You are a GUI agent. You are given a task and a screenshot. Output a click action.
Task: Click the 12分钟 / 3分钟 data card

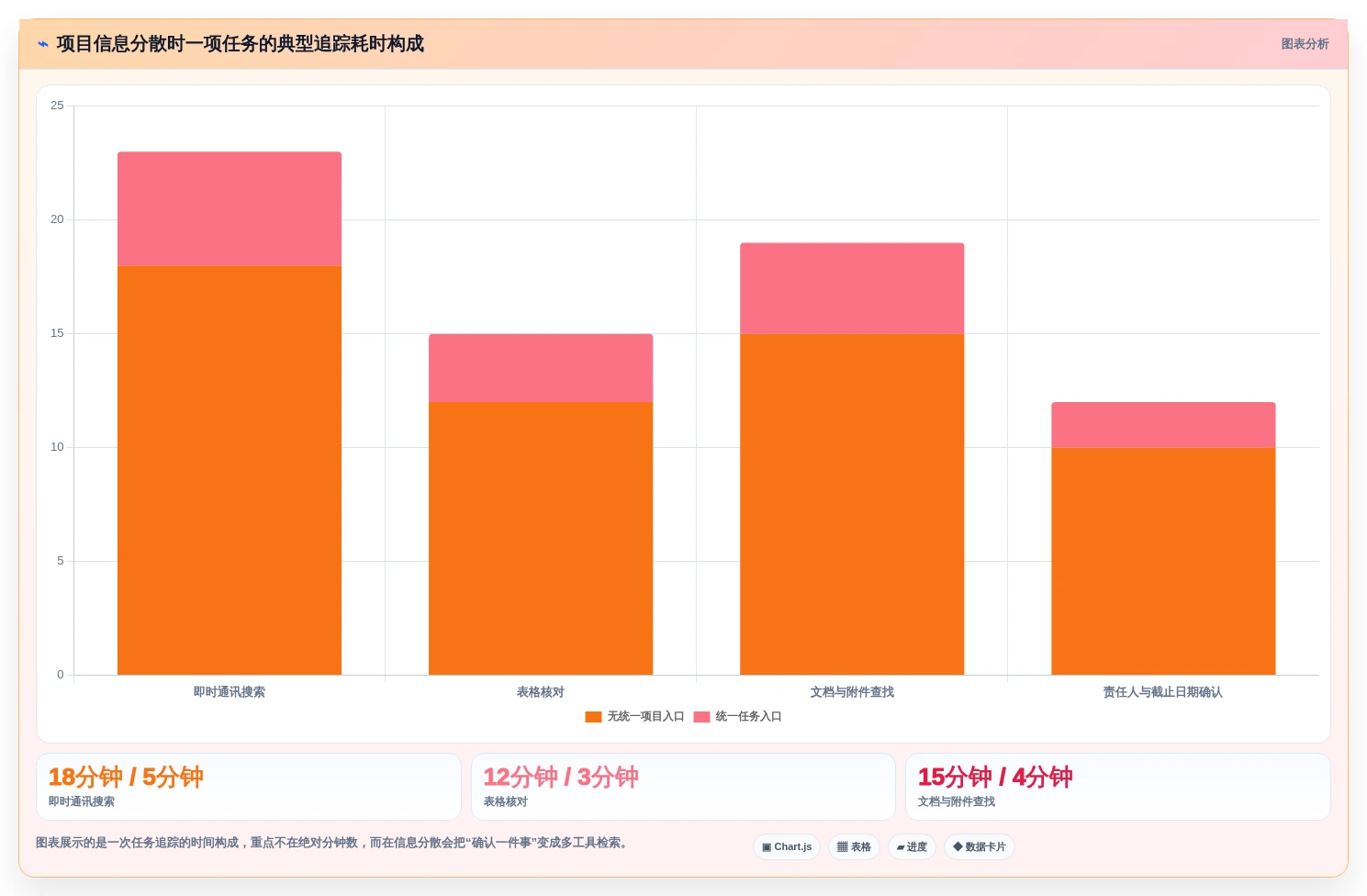coord(683,787)
